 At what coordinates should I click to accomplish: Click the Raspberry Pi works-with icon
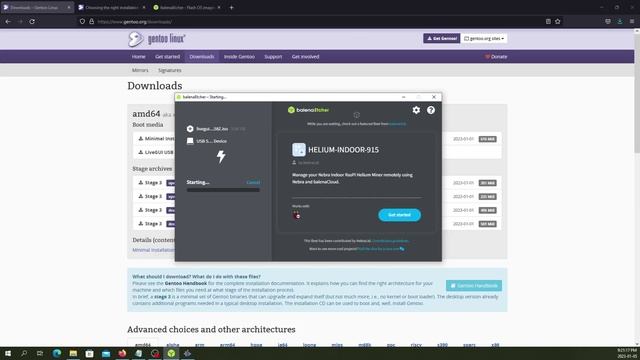pyautogui.click(x=297, y=215)
